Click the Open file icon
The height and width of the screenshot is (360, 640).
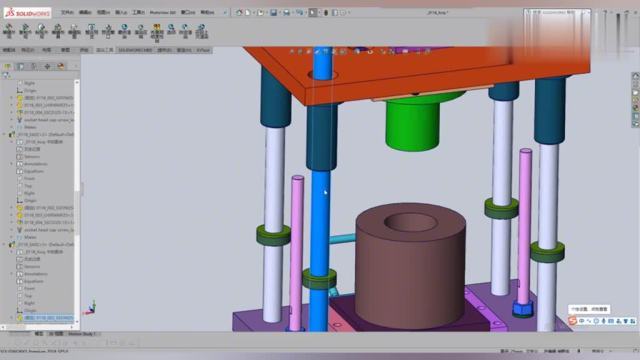click(260, 13)
